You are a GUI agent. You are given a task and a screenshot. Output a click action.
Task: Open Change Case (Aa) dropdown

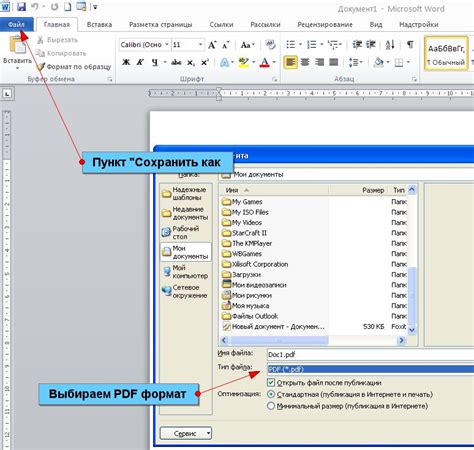pyautogui.click(x=247, y=45)
